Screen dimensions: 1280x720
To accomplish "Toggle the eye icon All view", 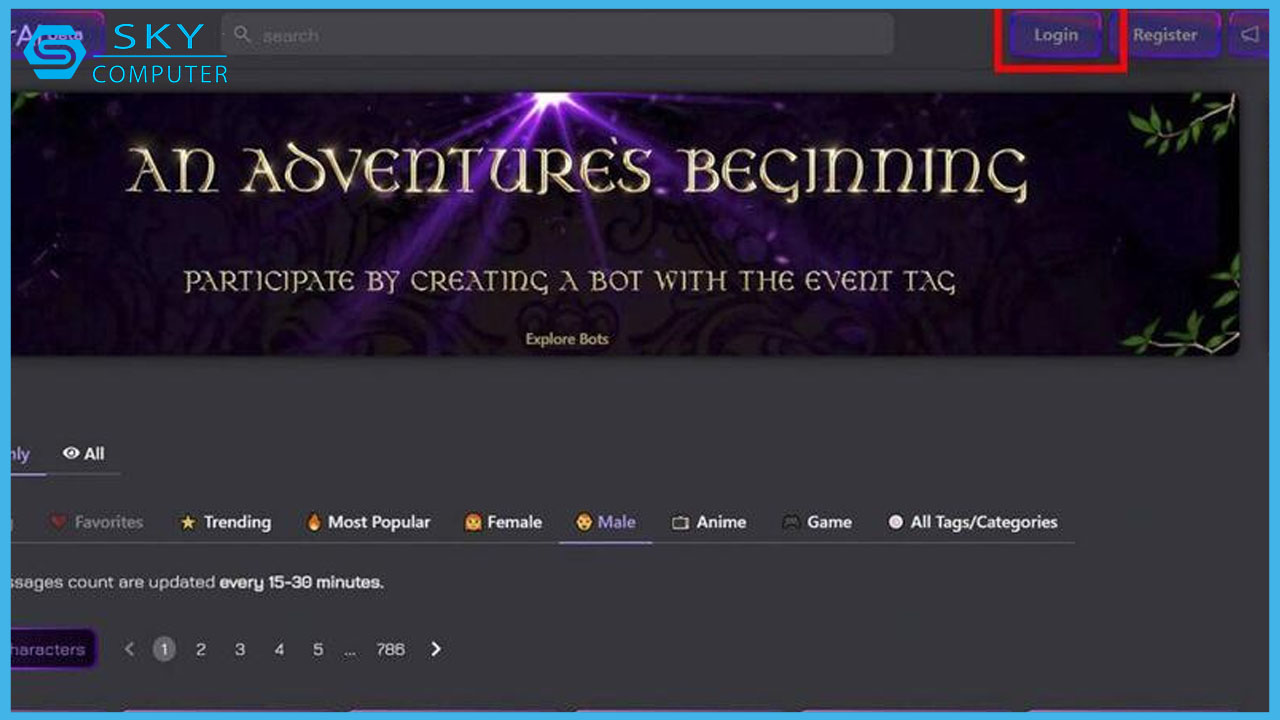I will (84, 453).
